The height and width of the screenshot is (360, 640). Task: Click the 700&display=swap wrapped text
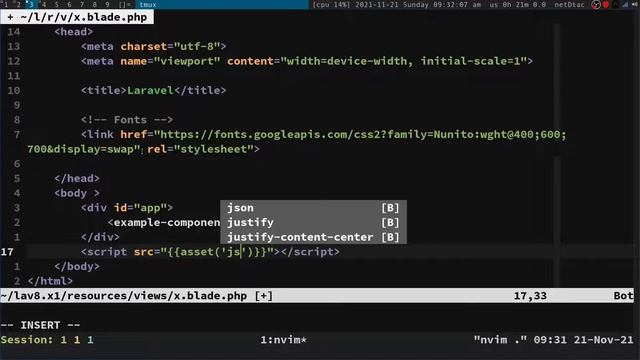[81, 149]
